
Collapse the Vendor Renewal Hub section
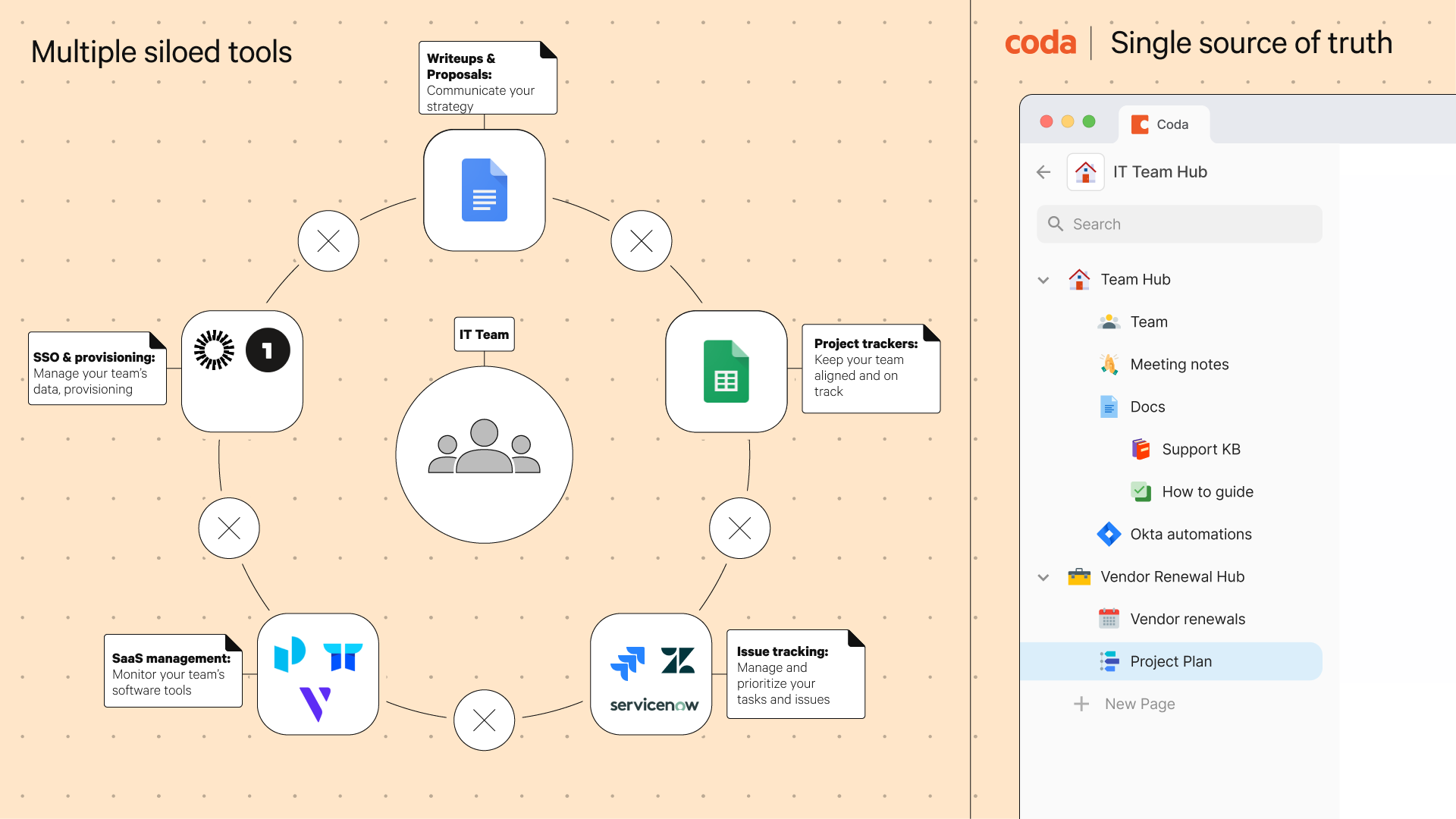(1043, 577)
